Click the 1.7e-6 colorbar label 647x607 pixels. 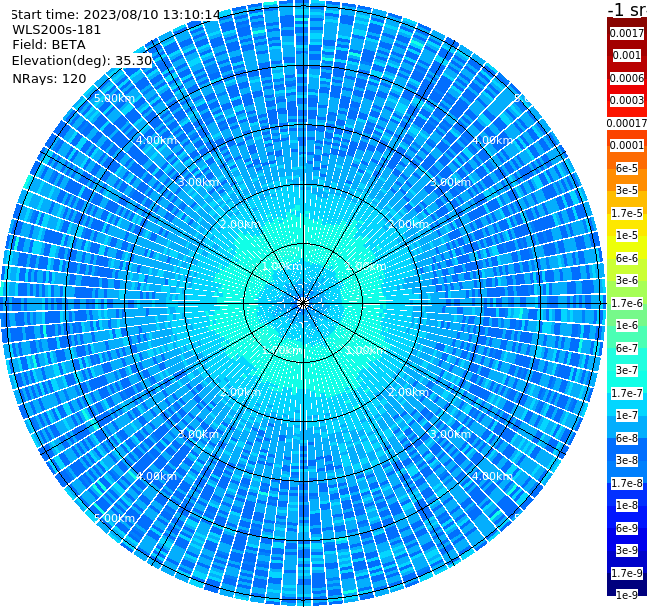click(x=627, y=303)
